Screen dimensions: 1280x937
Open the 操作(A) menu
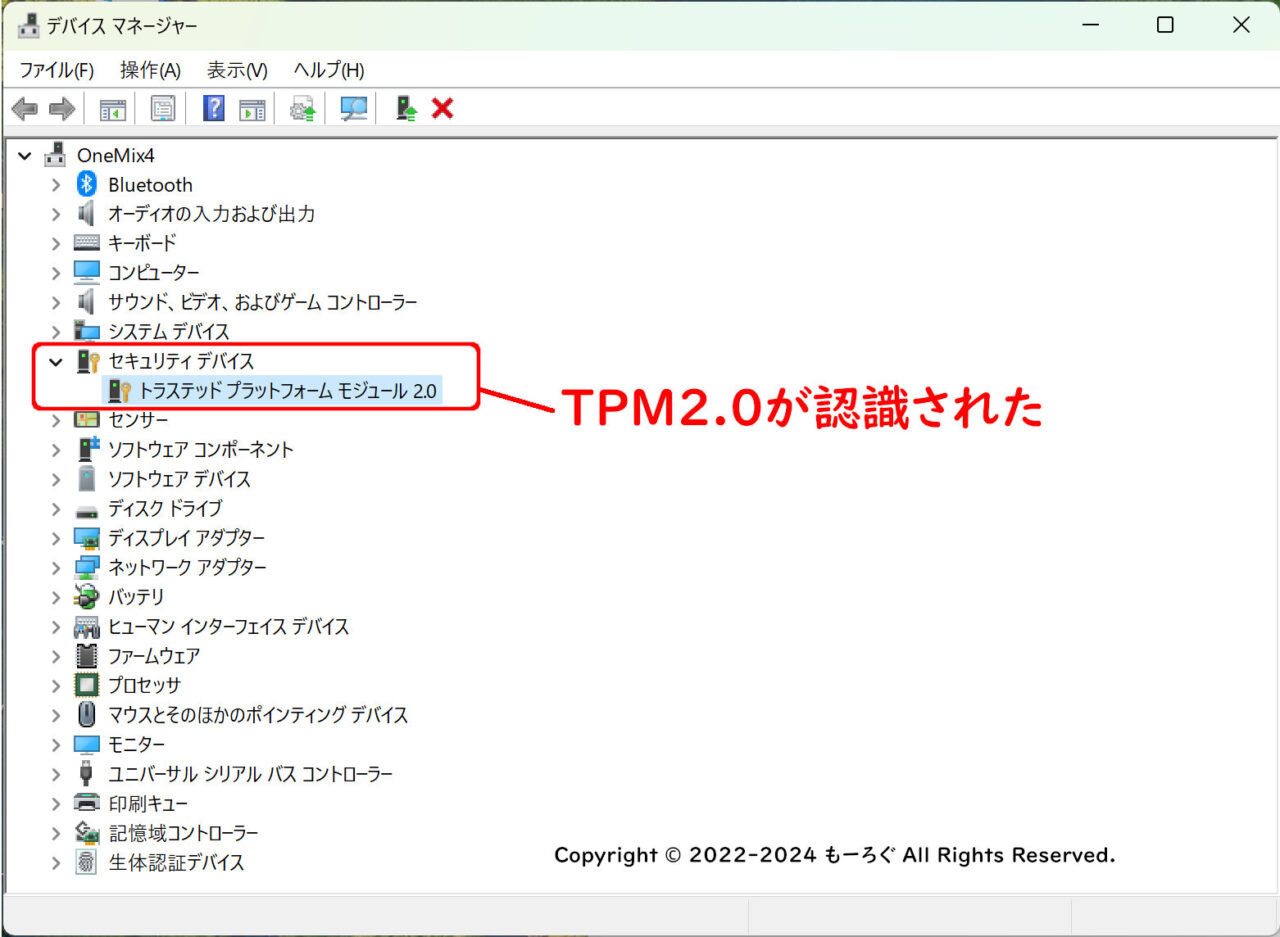click(150, 70)
